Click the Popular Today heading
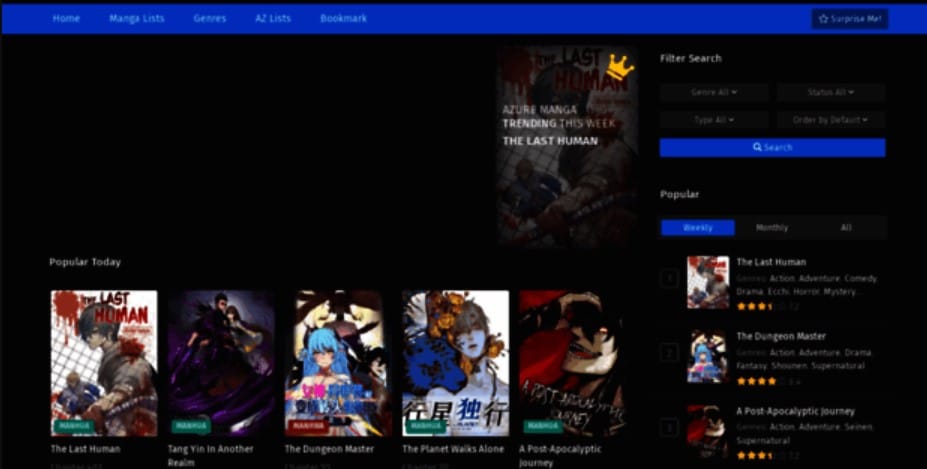This screenshot has height=469, width=927. (85, 262)
